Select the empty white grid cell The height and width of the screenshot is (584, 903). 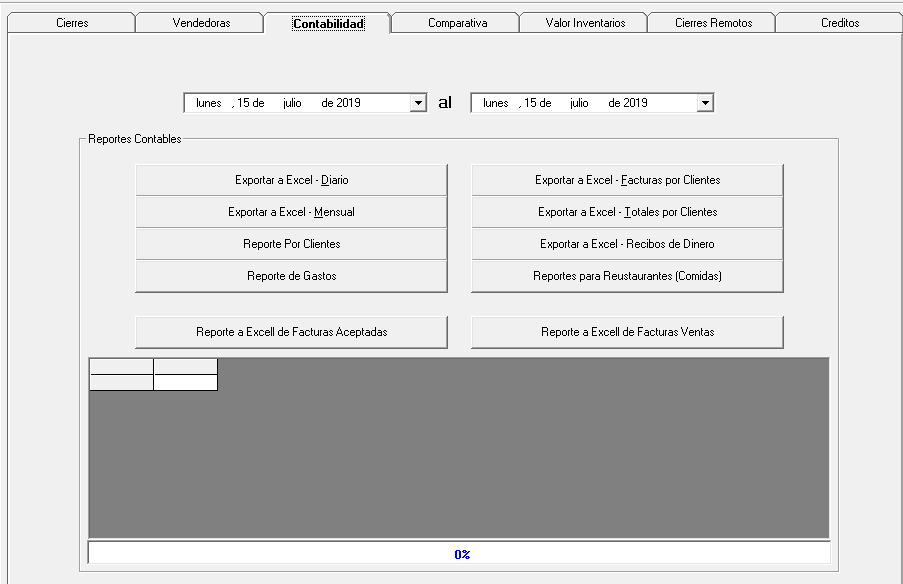pos(185,382)
